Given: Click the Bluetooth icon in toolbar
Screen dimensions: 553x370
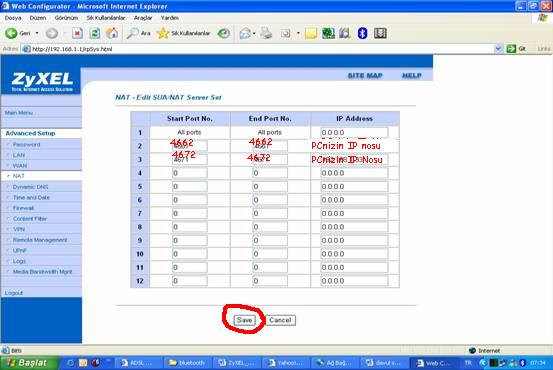Looking at the screenshot, I should pyautogui.click(x=362, y=34).
